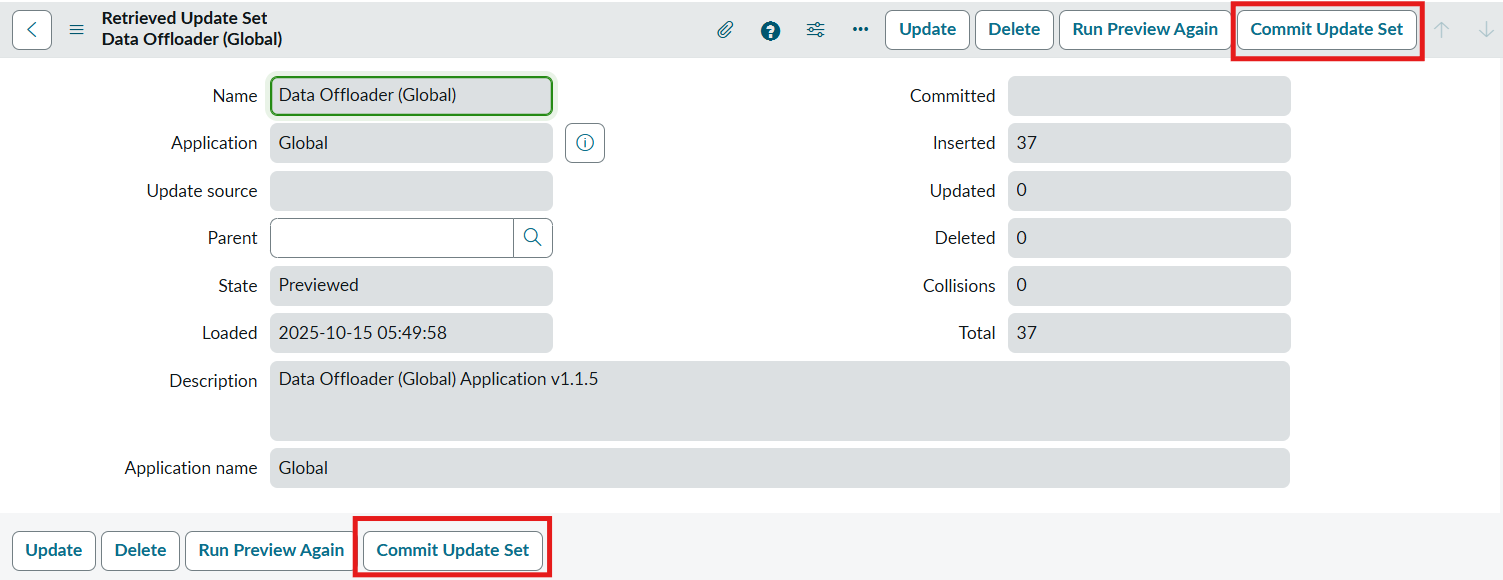1503x580 pixels.
Task: Click the bottom Delete button
Action: pyautogui.click(x=141, y=550)
